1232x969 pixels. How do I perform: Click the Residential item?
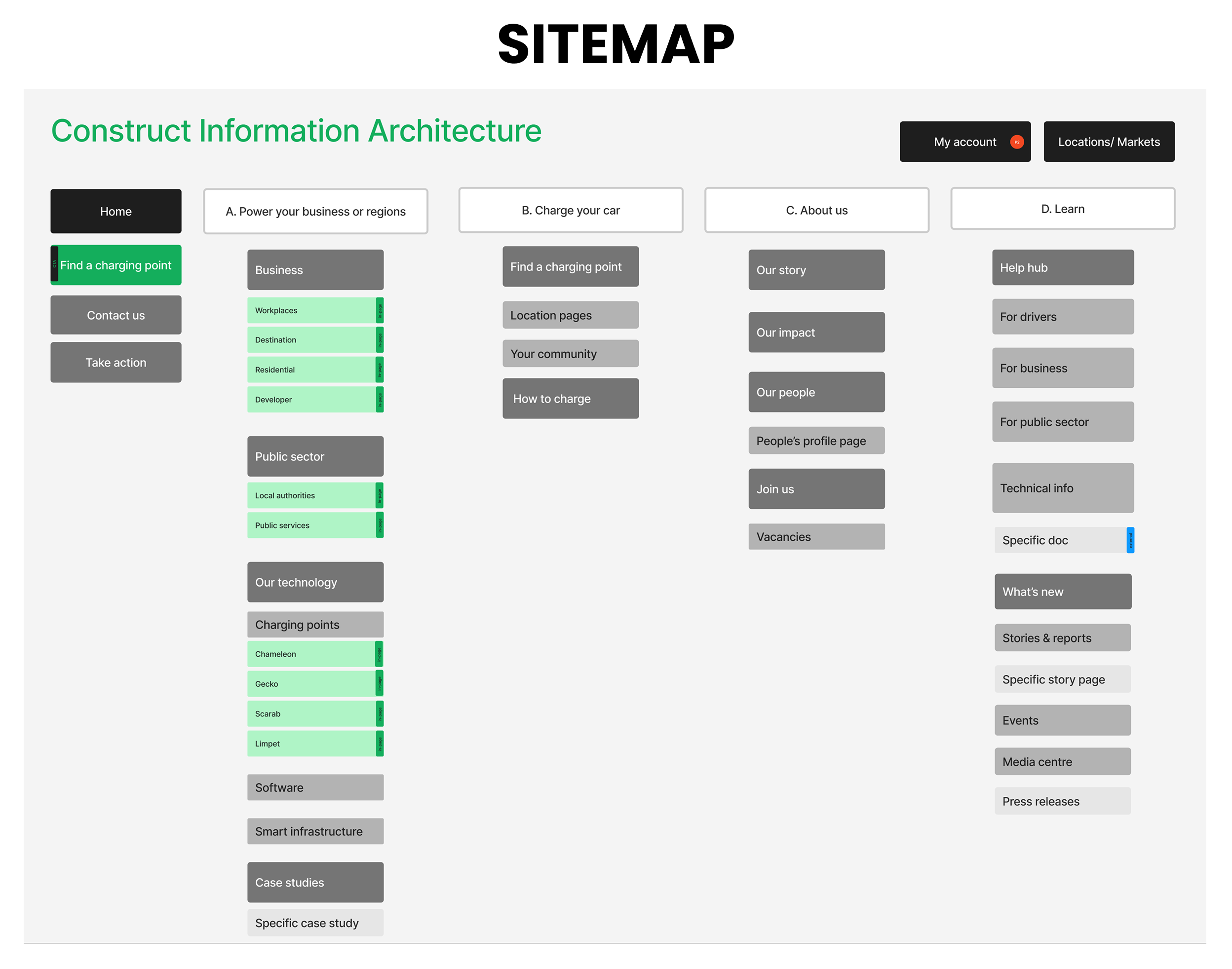(315, 370)
